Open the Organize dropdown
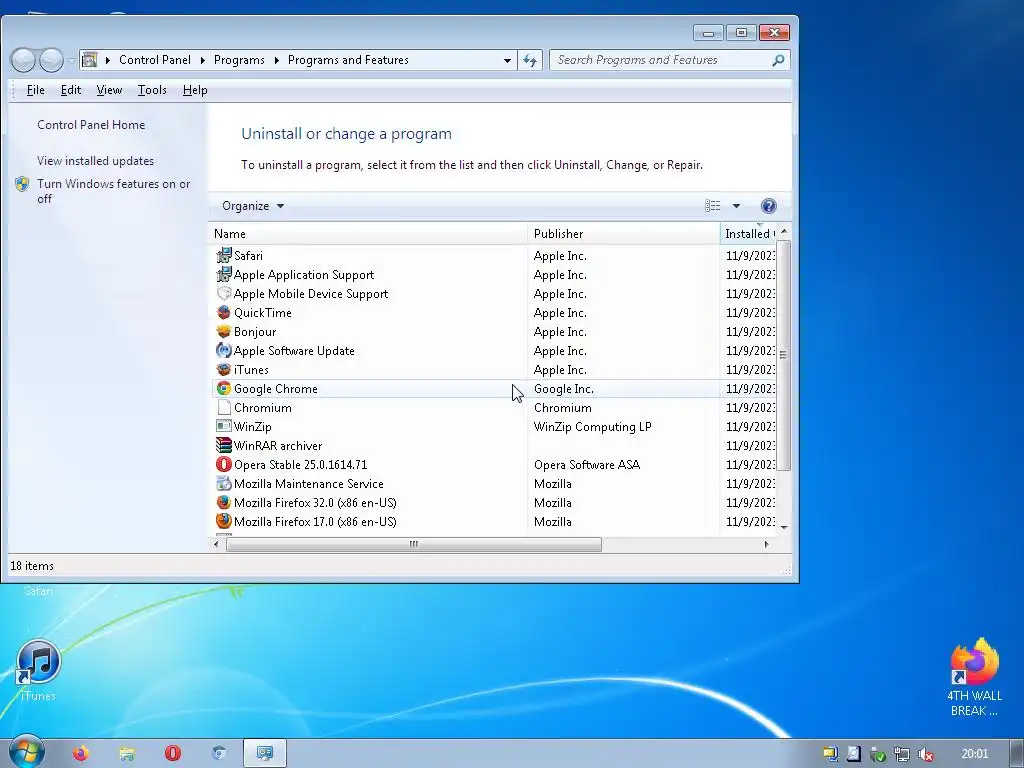Viewport: 1024px width, 768px height. coord(253,206)
